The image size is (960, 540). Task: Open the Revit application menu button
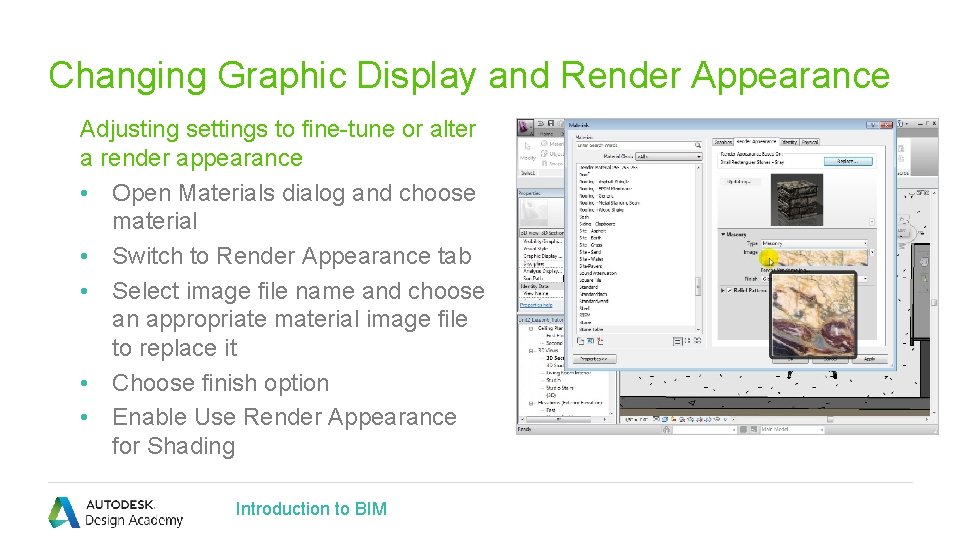point(525,127)
